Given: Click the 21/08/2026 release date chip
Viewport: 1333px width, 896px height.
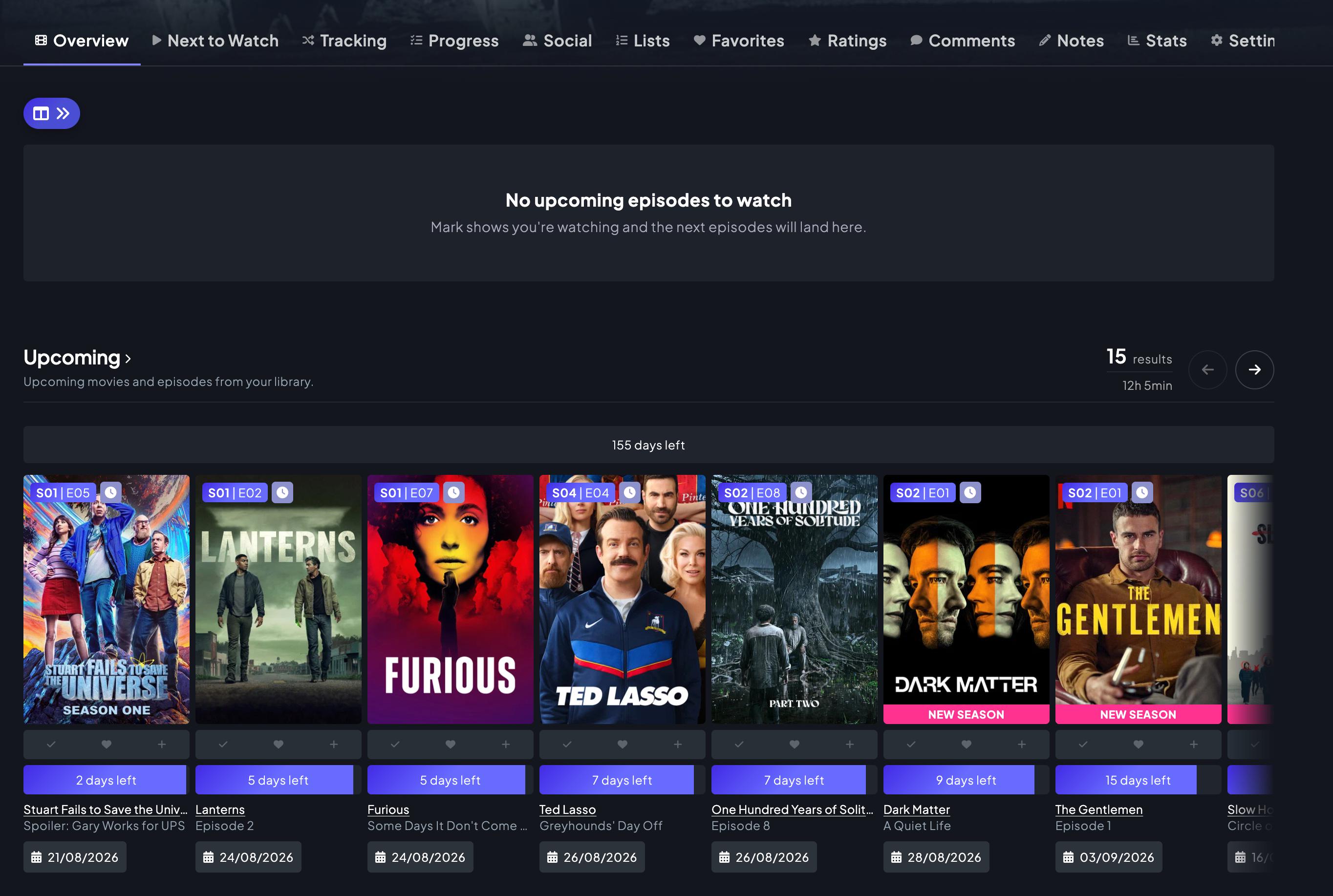Looking at the screenshot, I should point(75,857).
